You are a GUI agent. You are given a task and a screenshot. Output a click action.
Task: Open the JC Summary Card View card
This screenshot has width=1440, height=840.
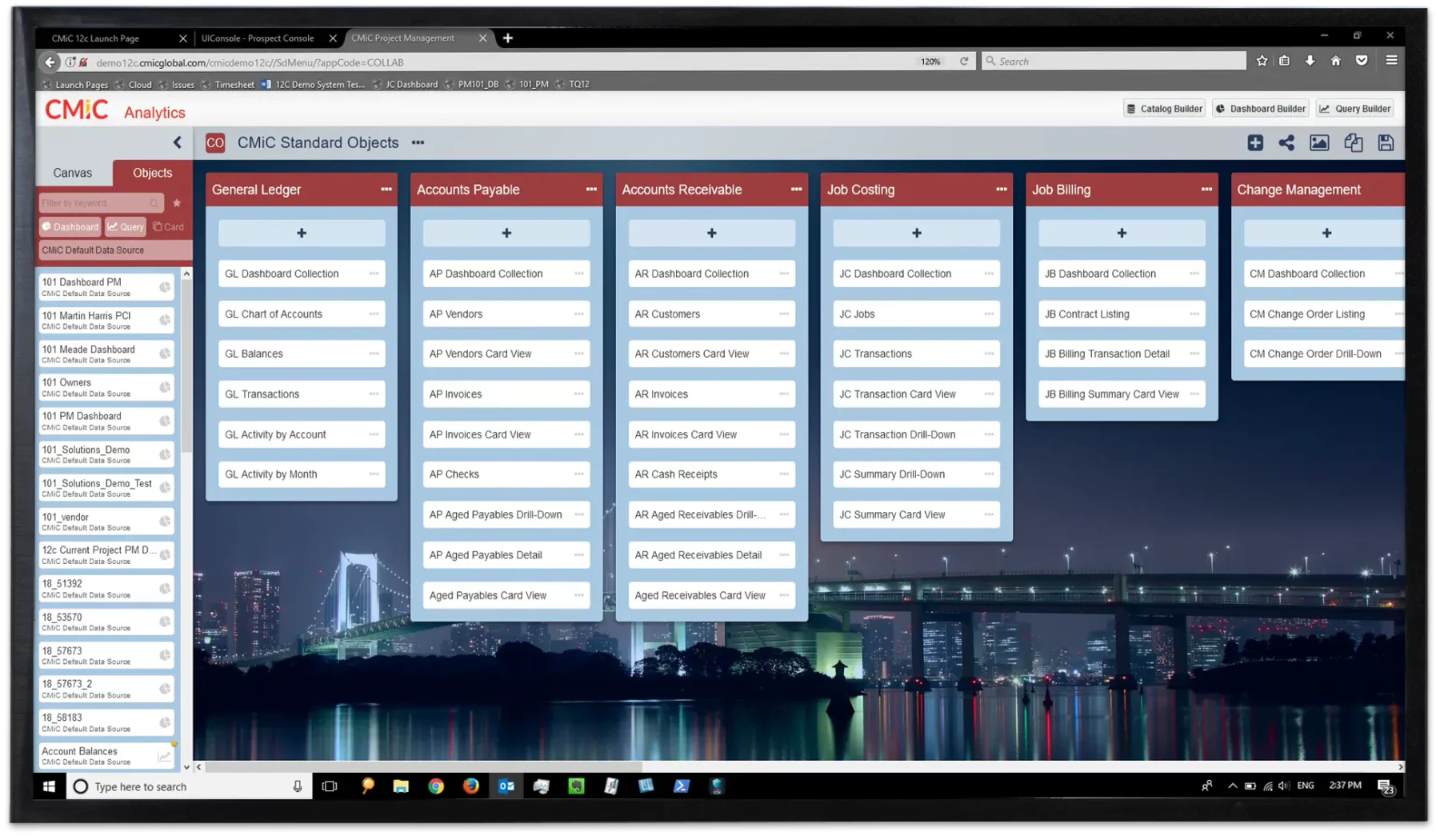tap(917, 515)
